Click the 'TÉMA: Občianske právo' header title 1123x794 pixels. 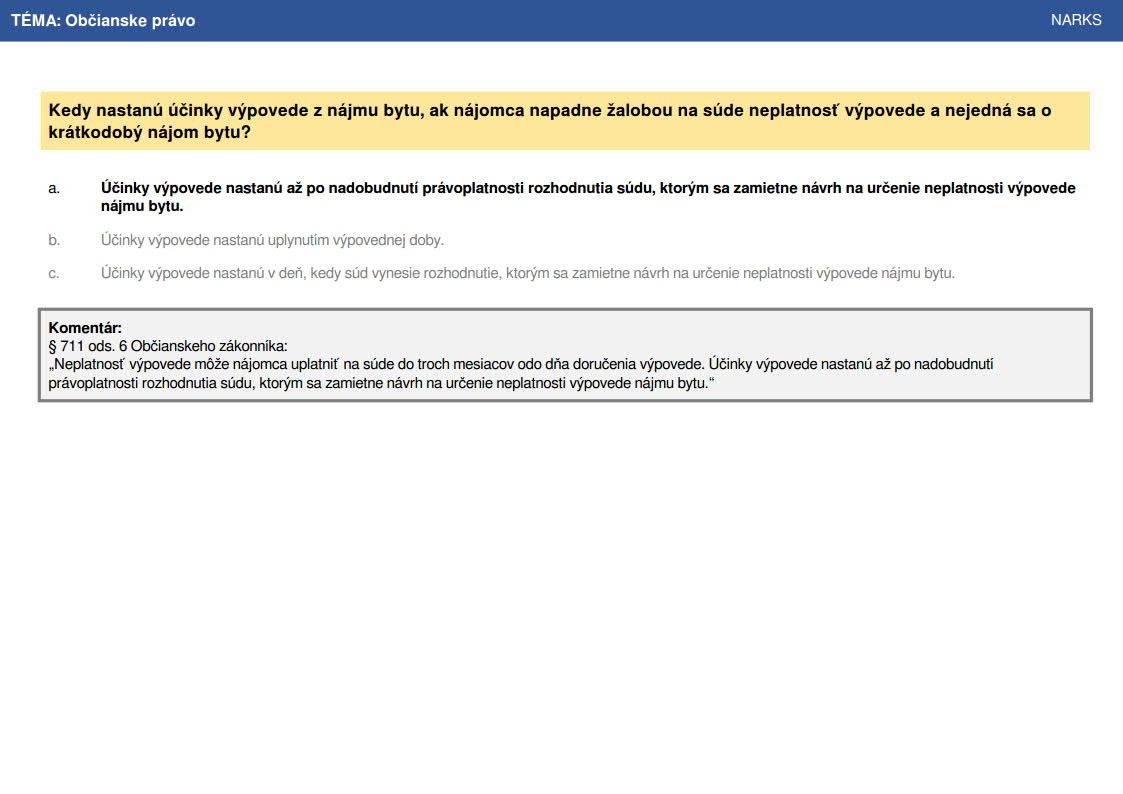103,20
